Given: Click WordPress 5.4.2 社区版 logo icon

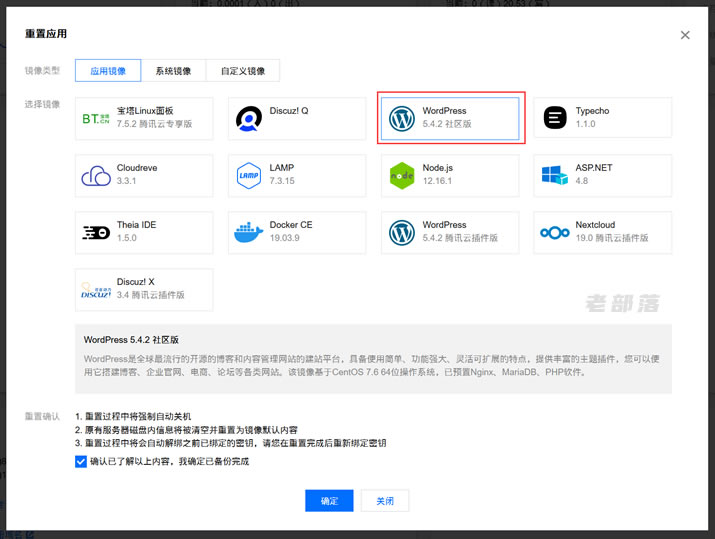Looking at the screenshot, I should point(402,119).
